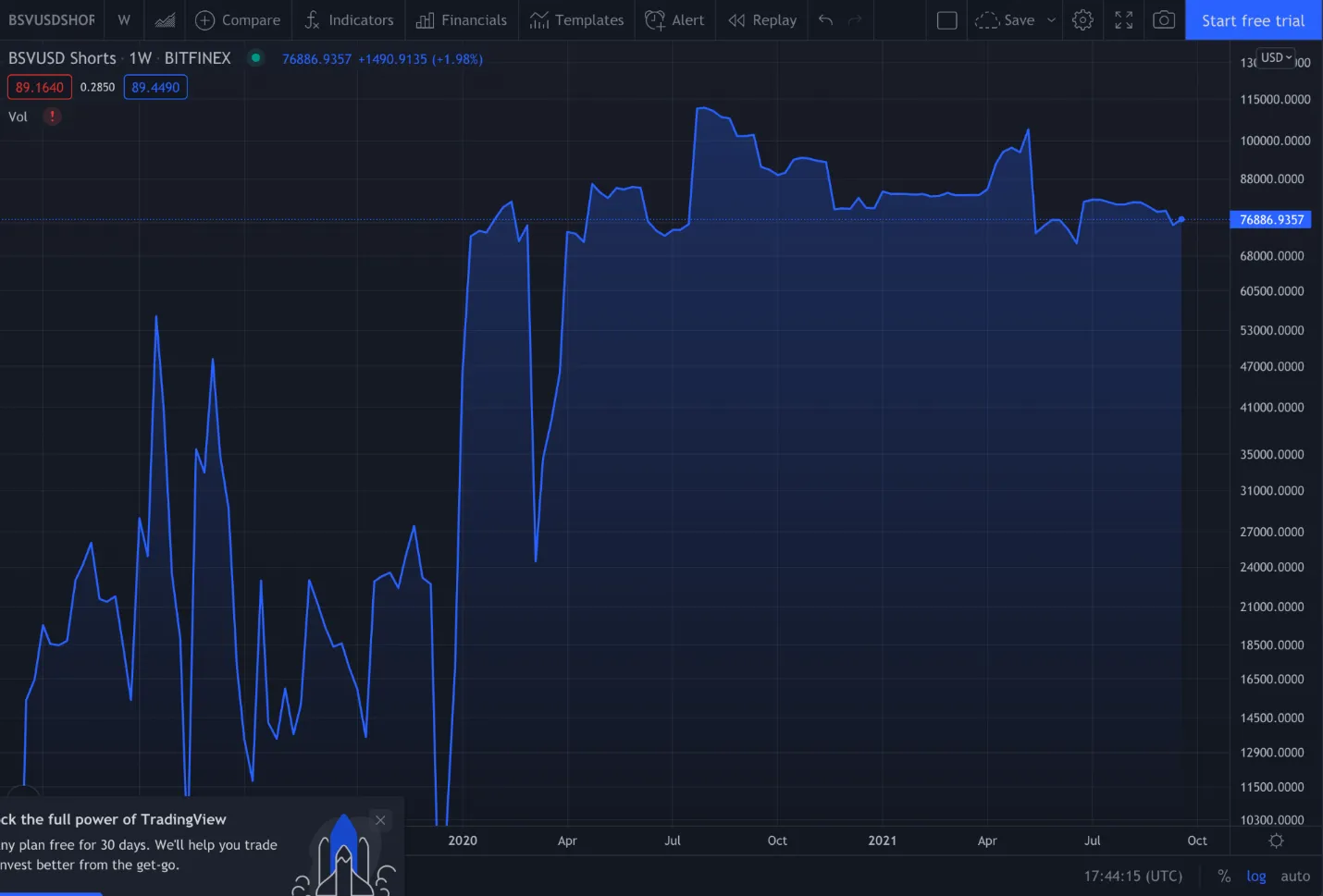Enter fullscreen mode
Viewport: 1323px width, 896px height.
pyautogui.click(x=1123, y=19)
